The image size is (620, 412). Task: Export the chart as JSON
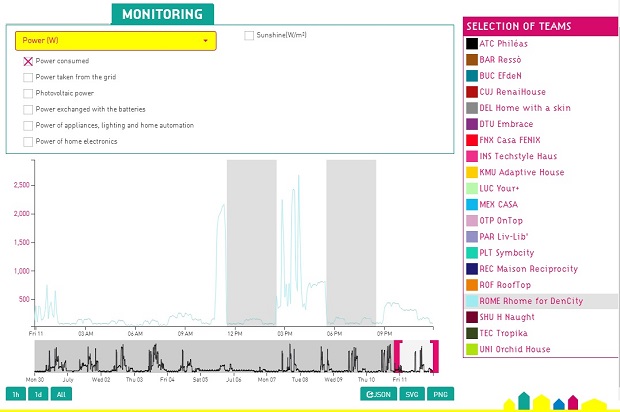tap(378, 394)
